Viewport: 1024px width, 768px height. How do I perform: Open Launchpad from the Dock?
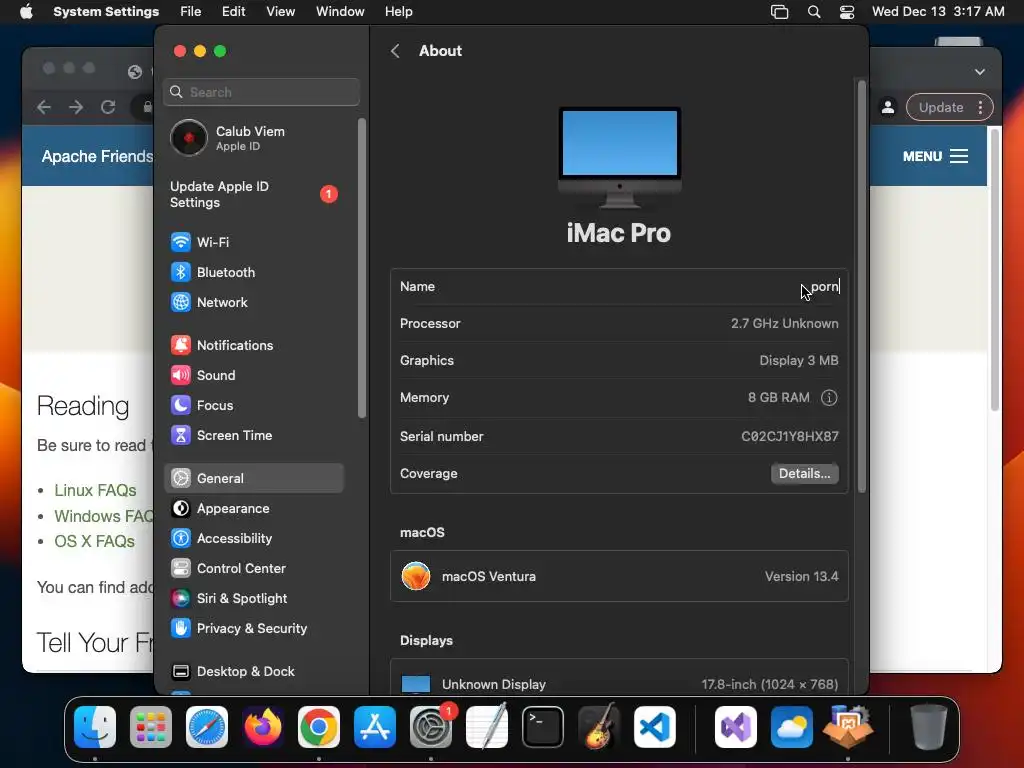151,727
